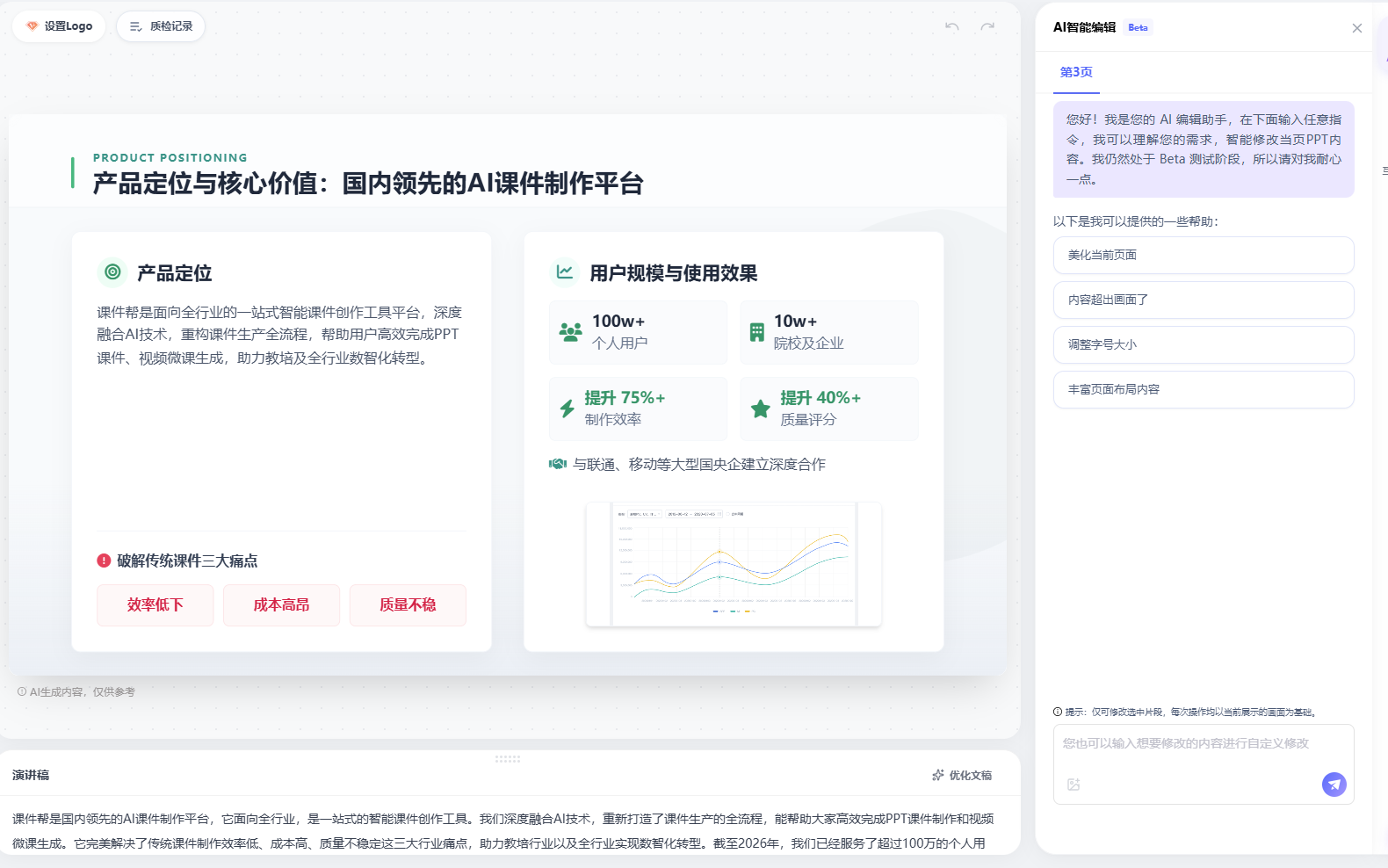1388x868 pixels.
Task: Click the speech notes panel drag handle
Action: 508,758
